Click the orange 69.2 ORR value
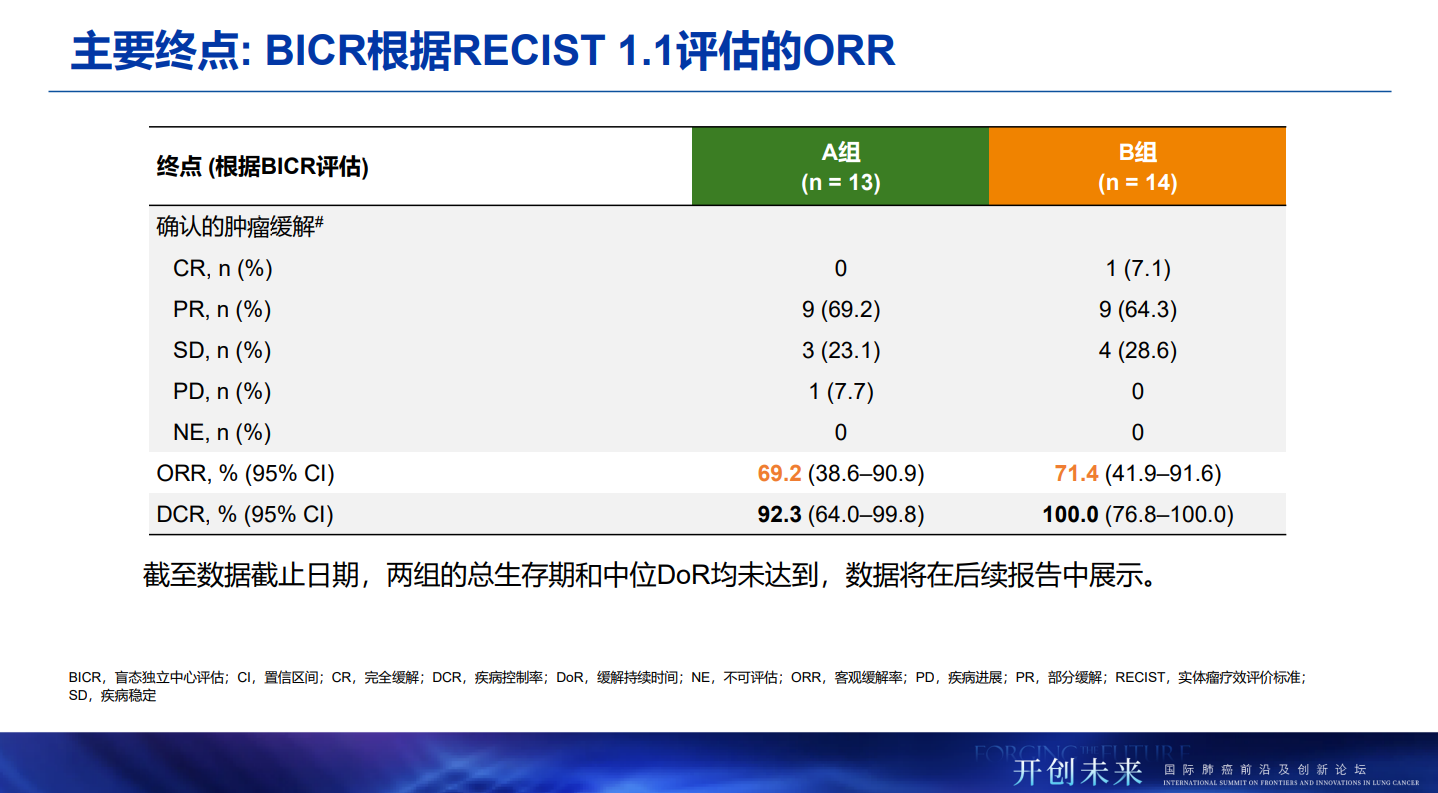The width and height of the screenshot is (1438, 793). tap(778, 473)
